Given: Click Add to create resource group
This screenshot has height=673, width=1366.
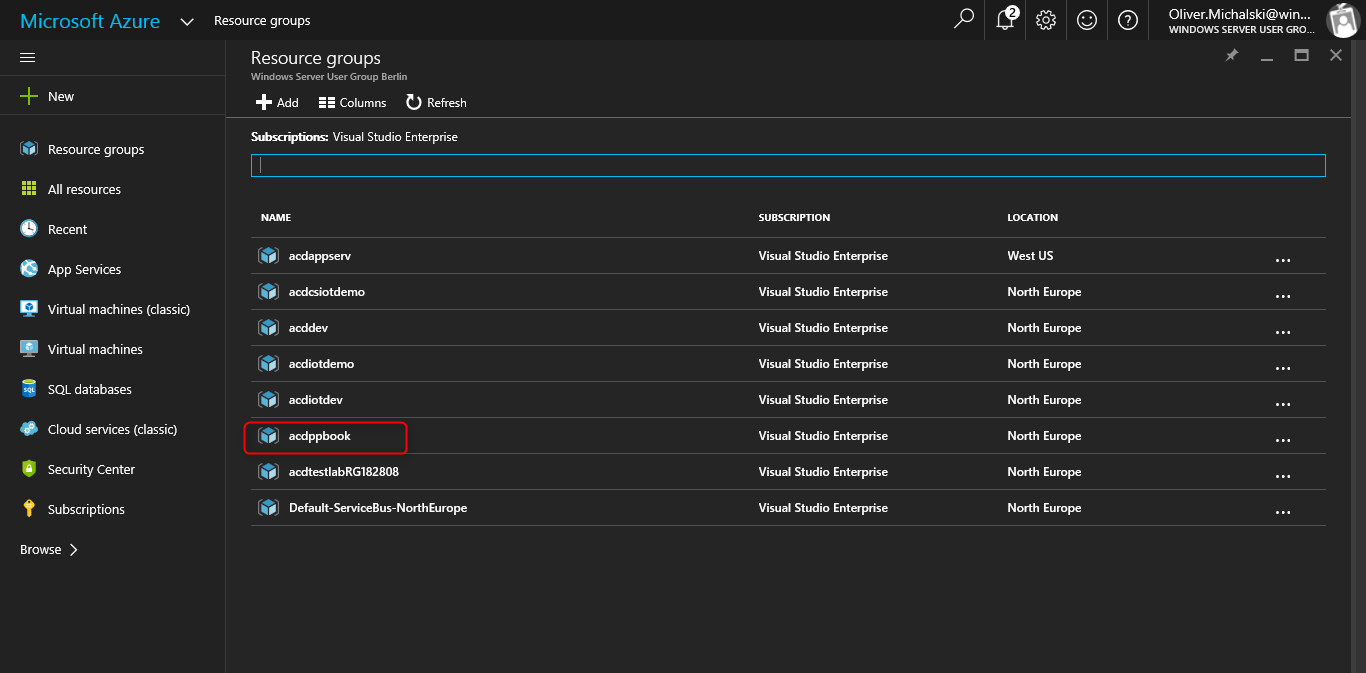Looking at the screenshot, I should tap(277, 102).
